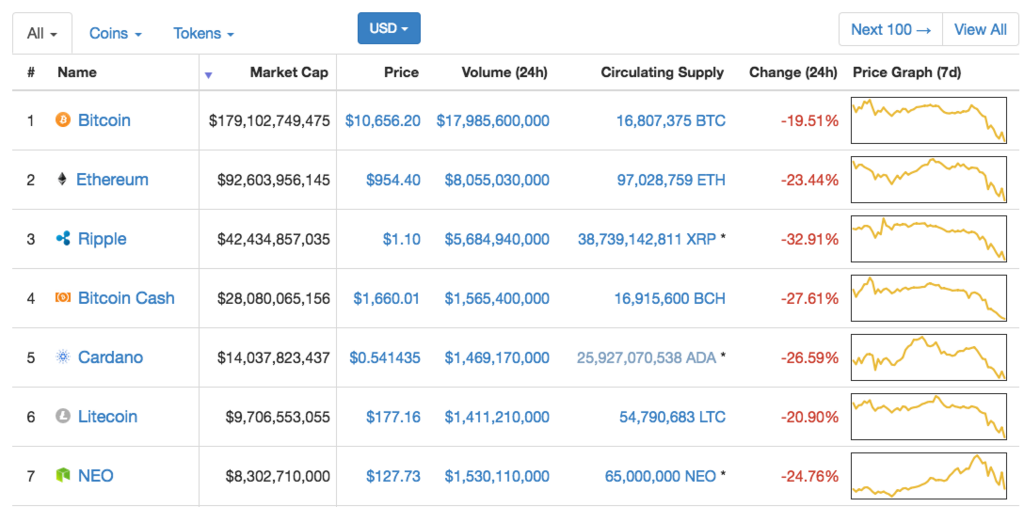Open the Cardano link
The width and height of the screenshot is (1024, 507).
coord(110,357)
